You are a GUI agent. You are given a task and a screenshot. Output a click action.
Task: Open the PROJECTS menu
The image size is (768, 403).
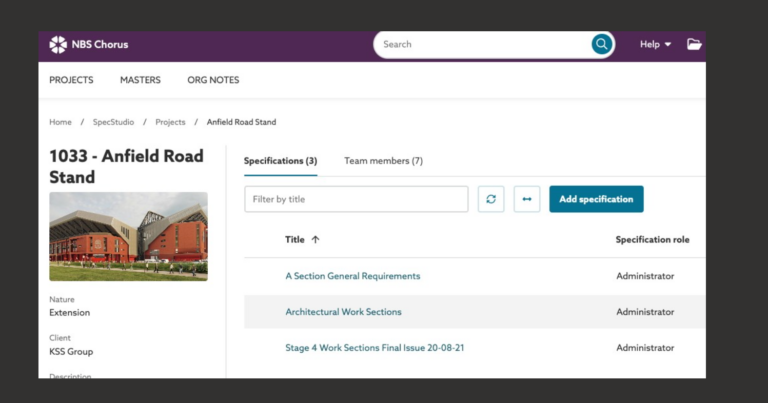(x=71, y=80)
